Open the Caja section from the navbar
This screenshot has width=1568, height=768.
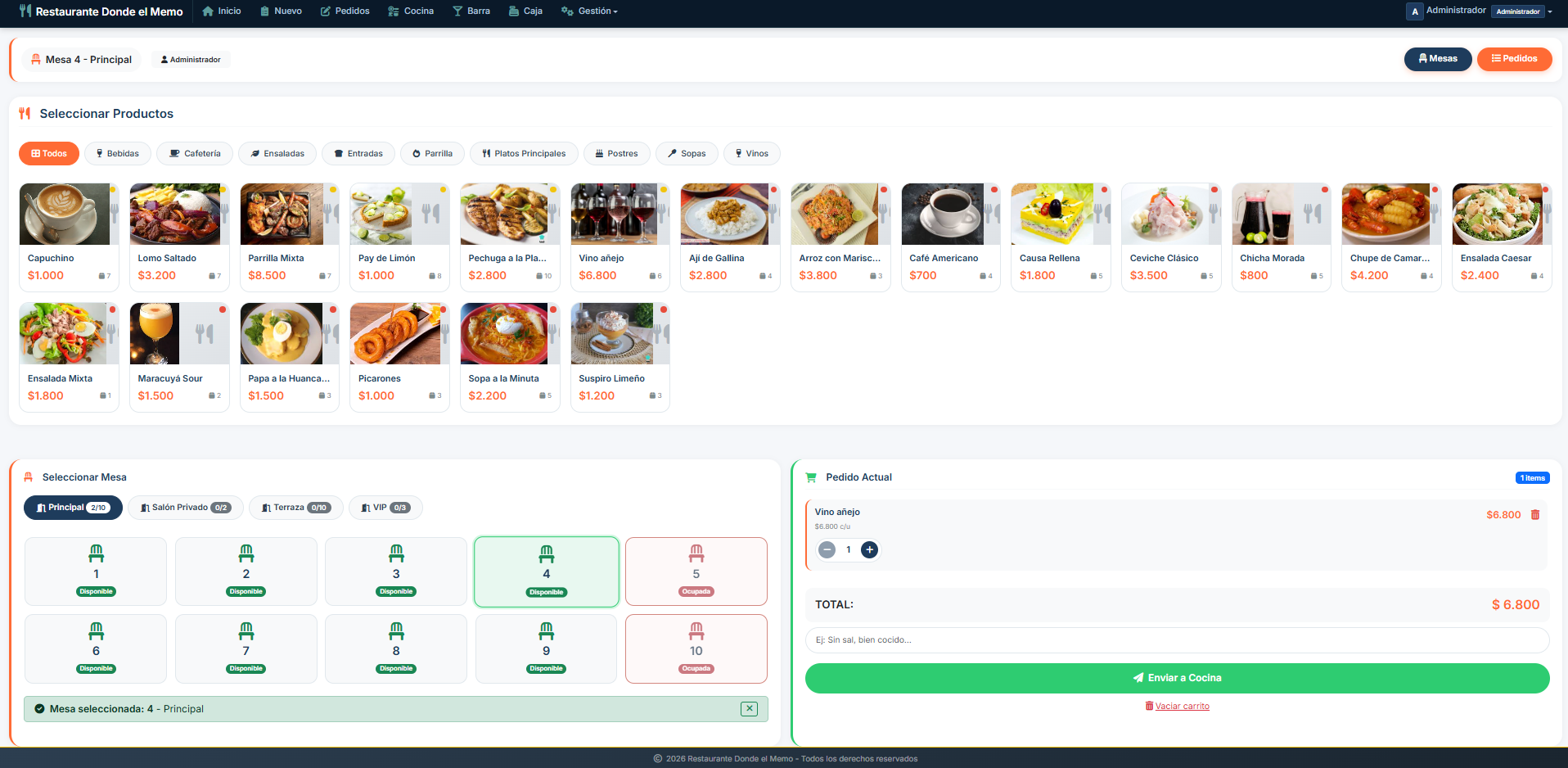tap(525, 11)
